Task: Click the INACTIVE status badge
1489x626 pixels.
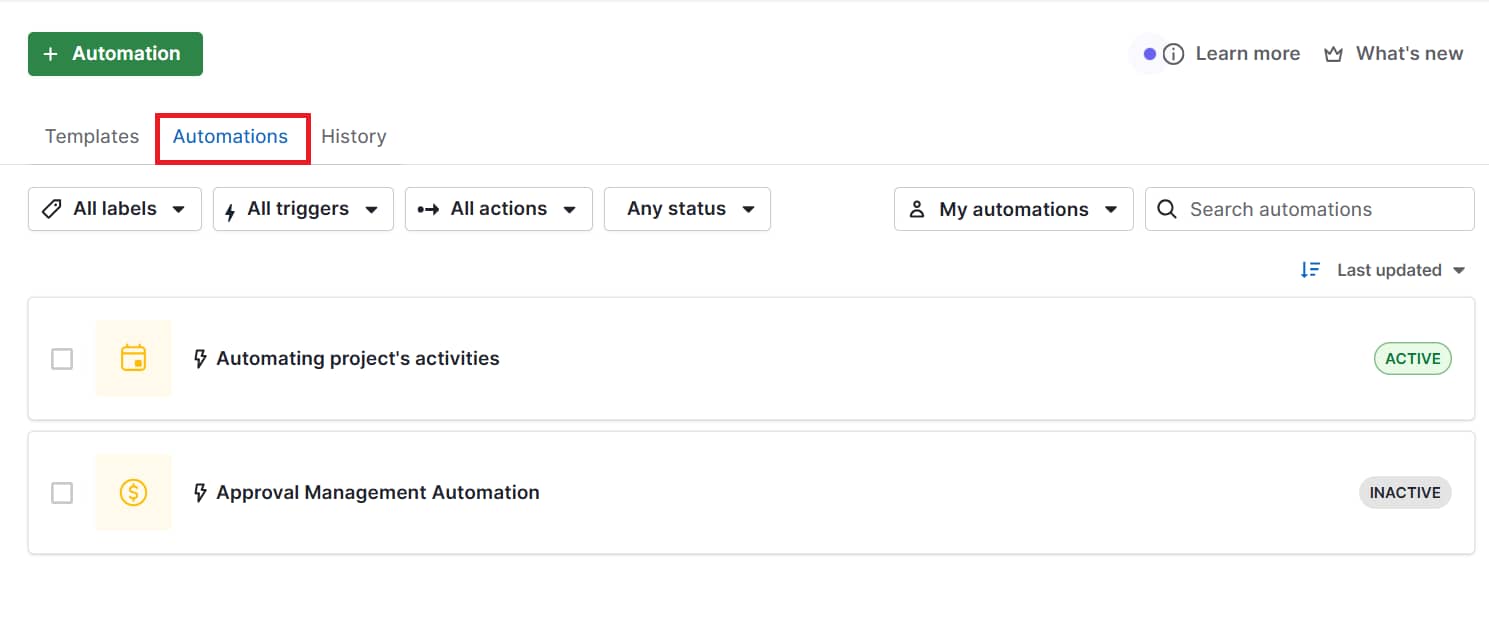Action: pos(1405,492)
